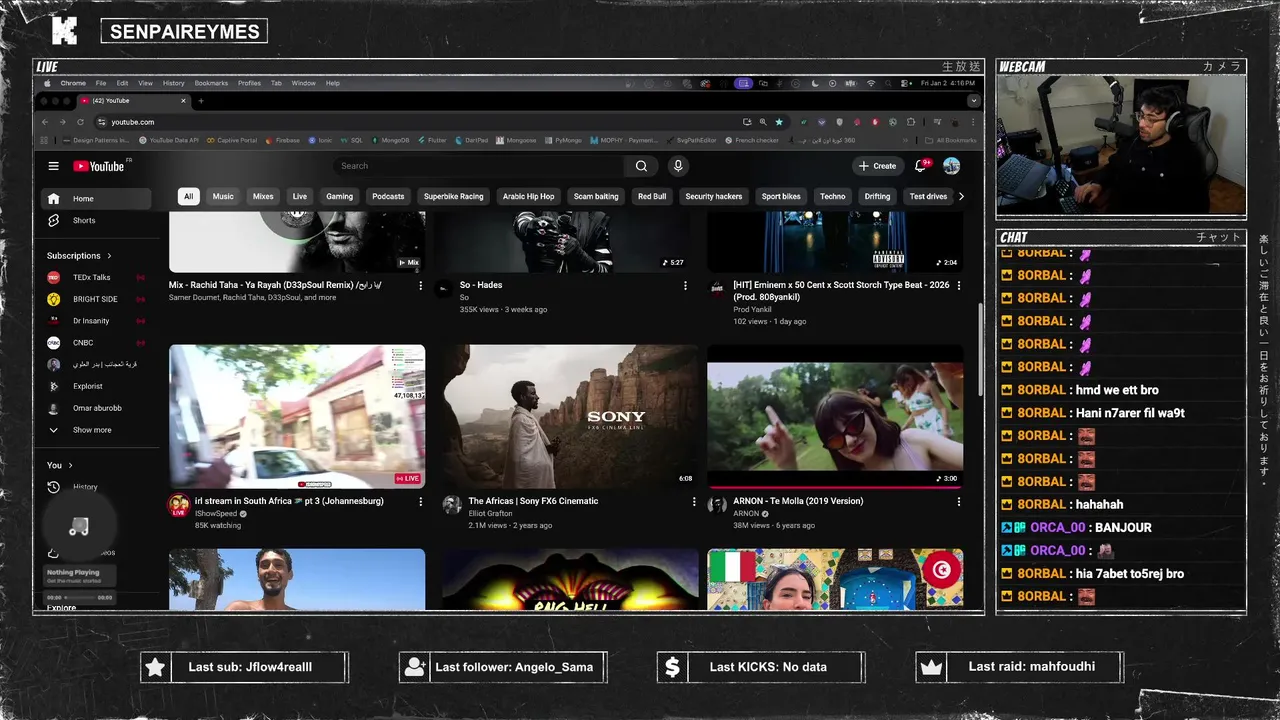Image resolution: width=1280 pixels, height=720 pixels.
Task: Click the Create button
Action: [877, 166]
